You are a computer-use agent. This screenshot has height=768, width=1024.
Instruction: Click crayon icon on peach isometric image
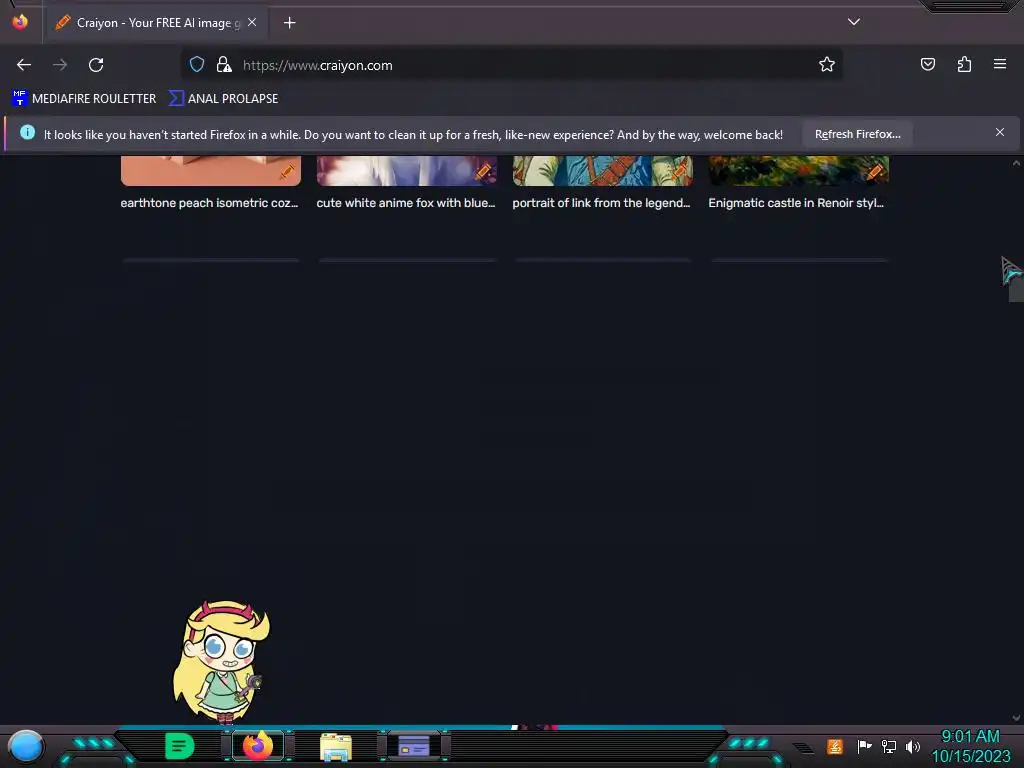coord(287,172)
